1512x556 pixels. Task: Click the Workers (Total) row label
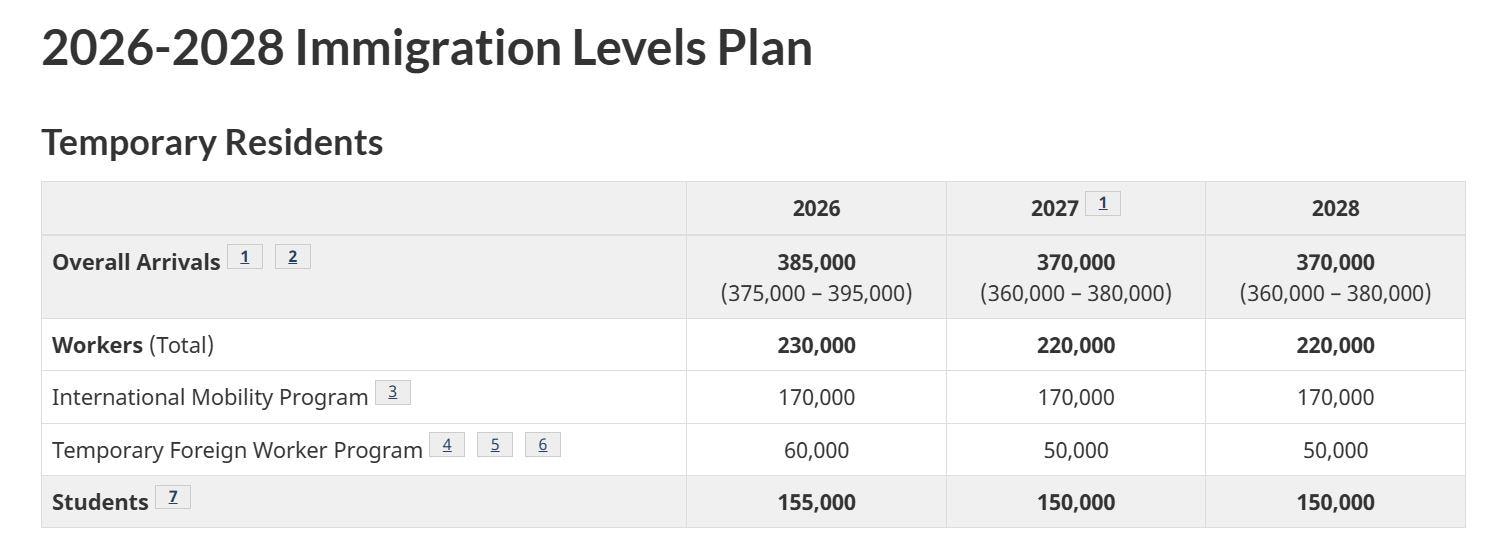pos(133,345)
